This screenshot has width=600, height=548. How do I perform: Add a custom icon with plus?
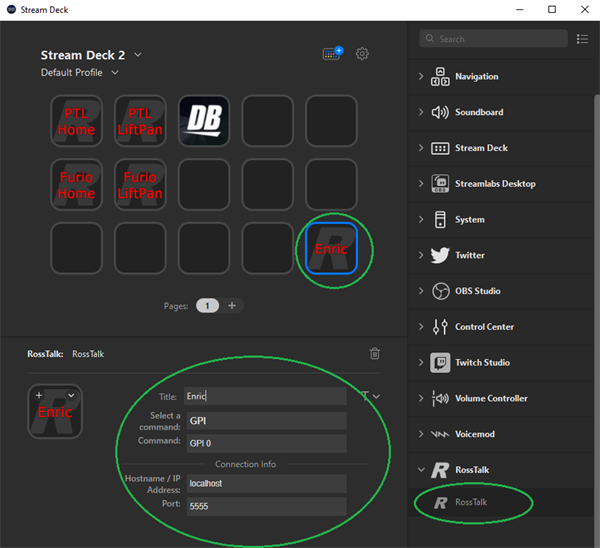click(39, 395)
